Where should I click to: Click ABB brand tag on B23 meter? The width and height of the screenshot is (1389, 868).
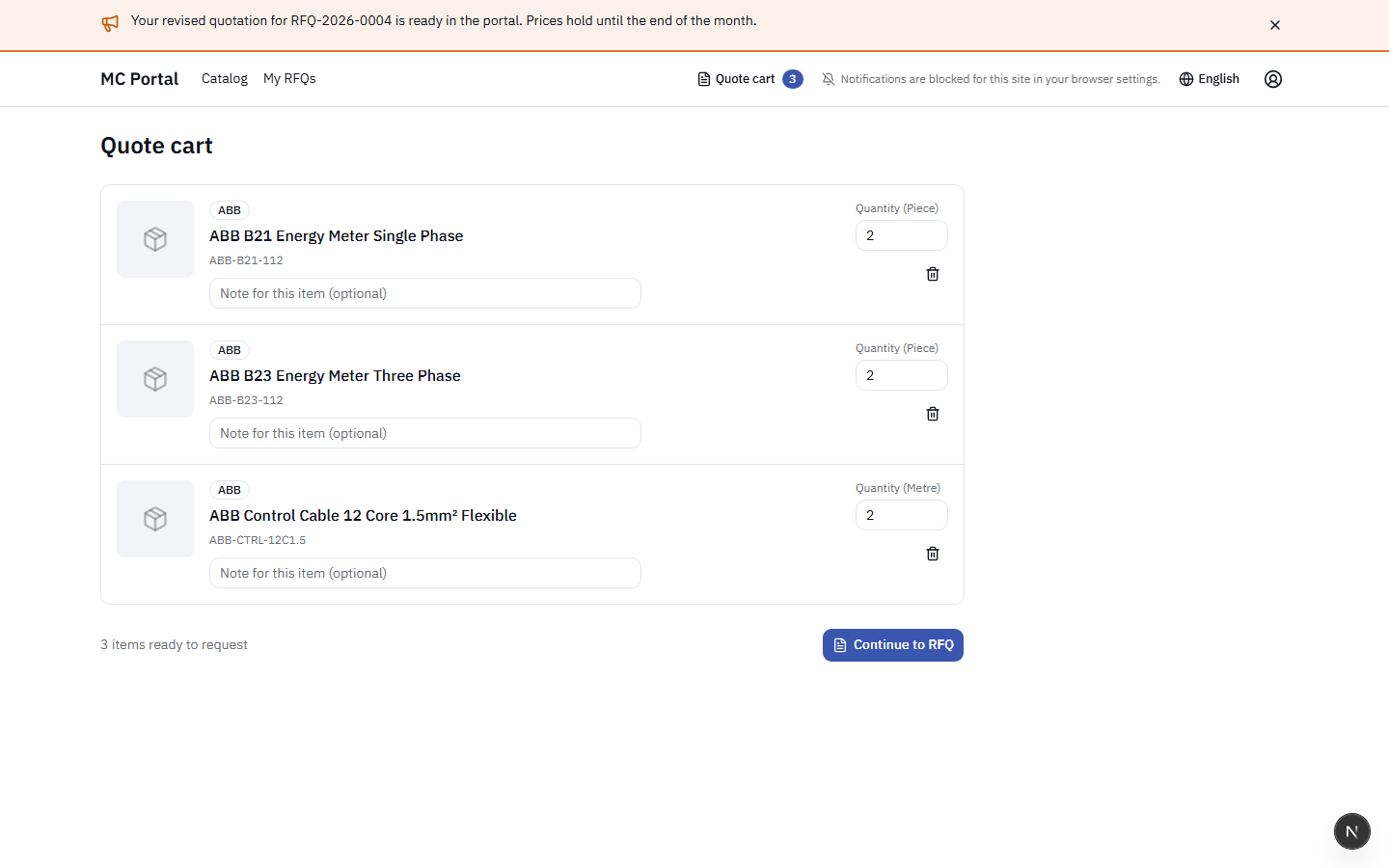click(230, 350)
